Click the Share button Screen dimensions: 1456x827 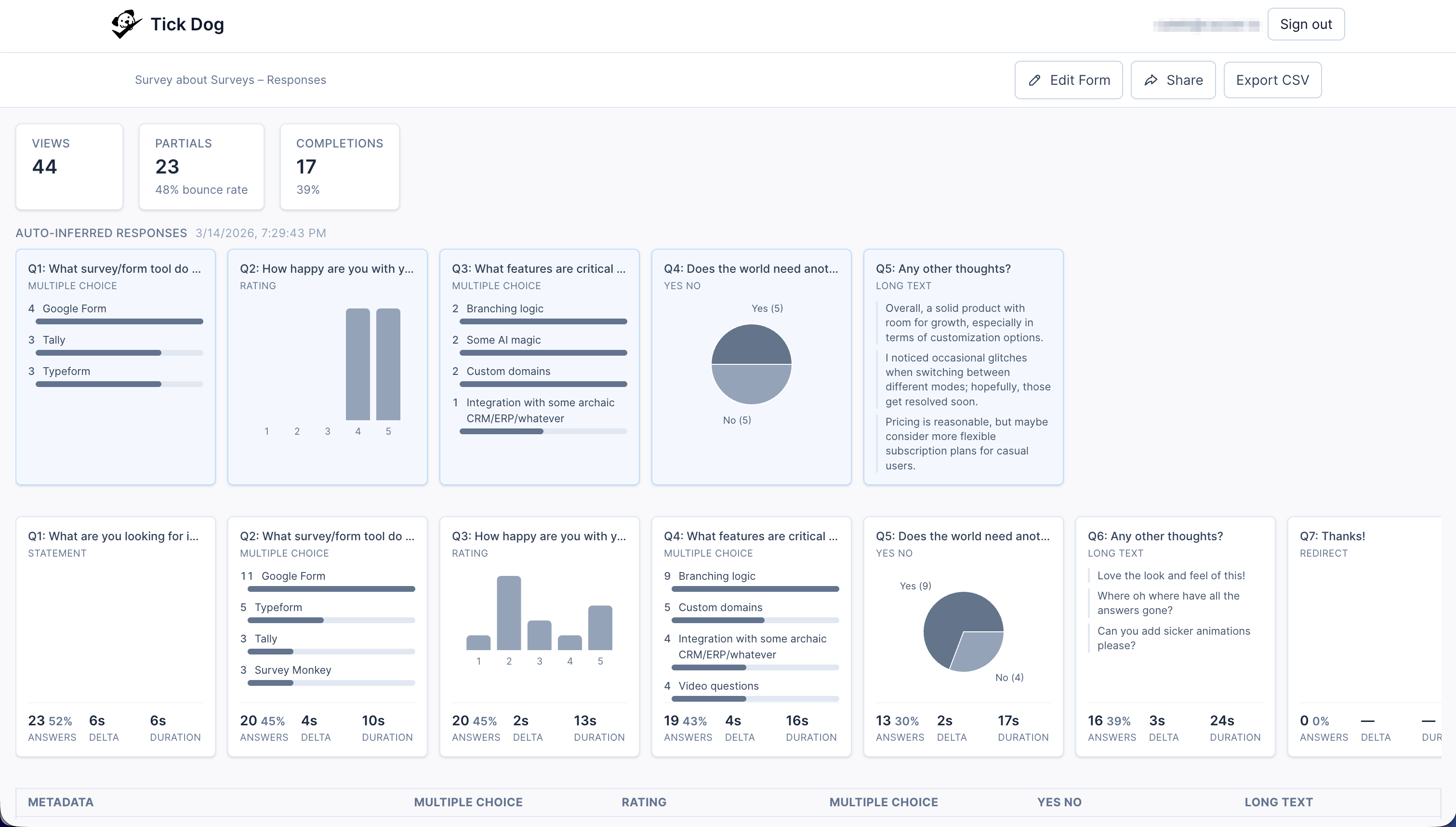tap(1173, 80)
